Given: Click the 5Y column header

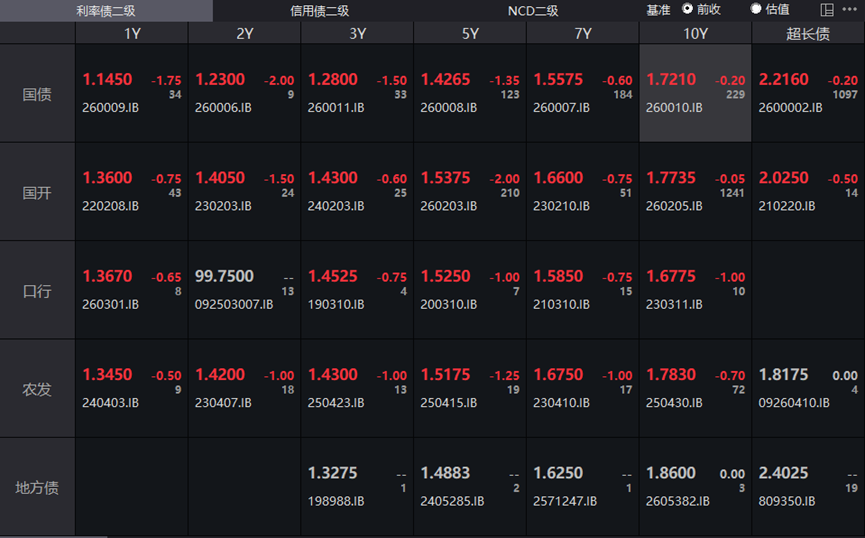Looking at the screenshot, I should (470, 33).
